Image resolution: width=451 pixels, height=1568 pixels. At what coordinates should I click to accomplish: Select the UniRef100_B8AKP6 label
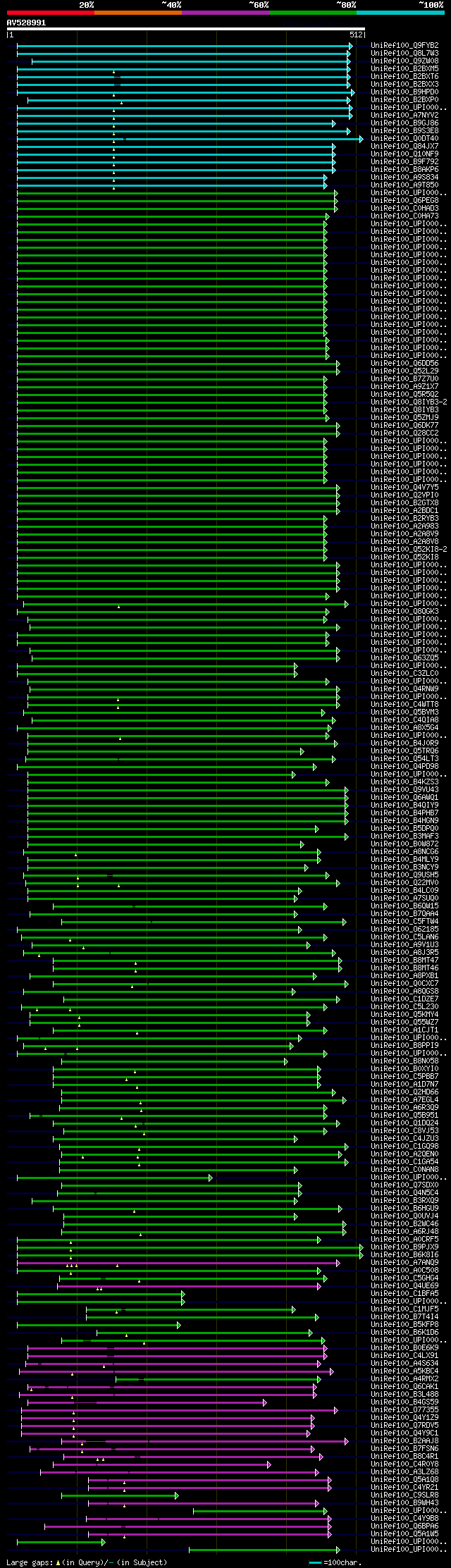click(404, 170)
